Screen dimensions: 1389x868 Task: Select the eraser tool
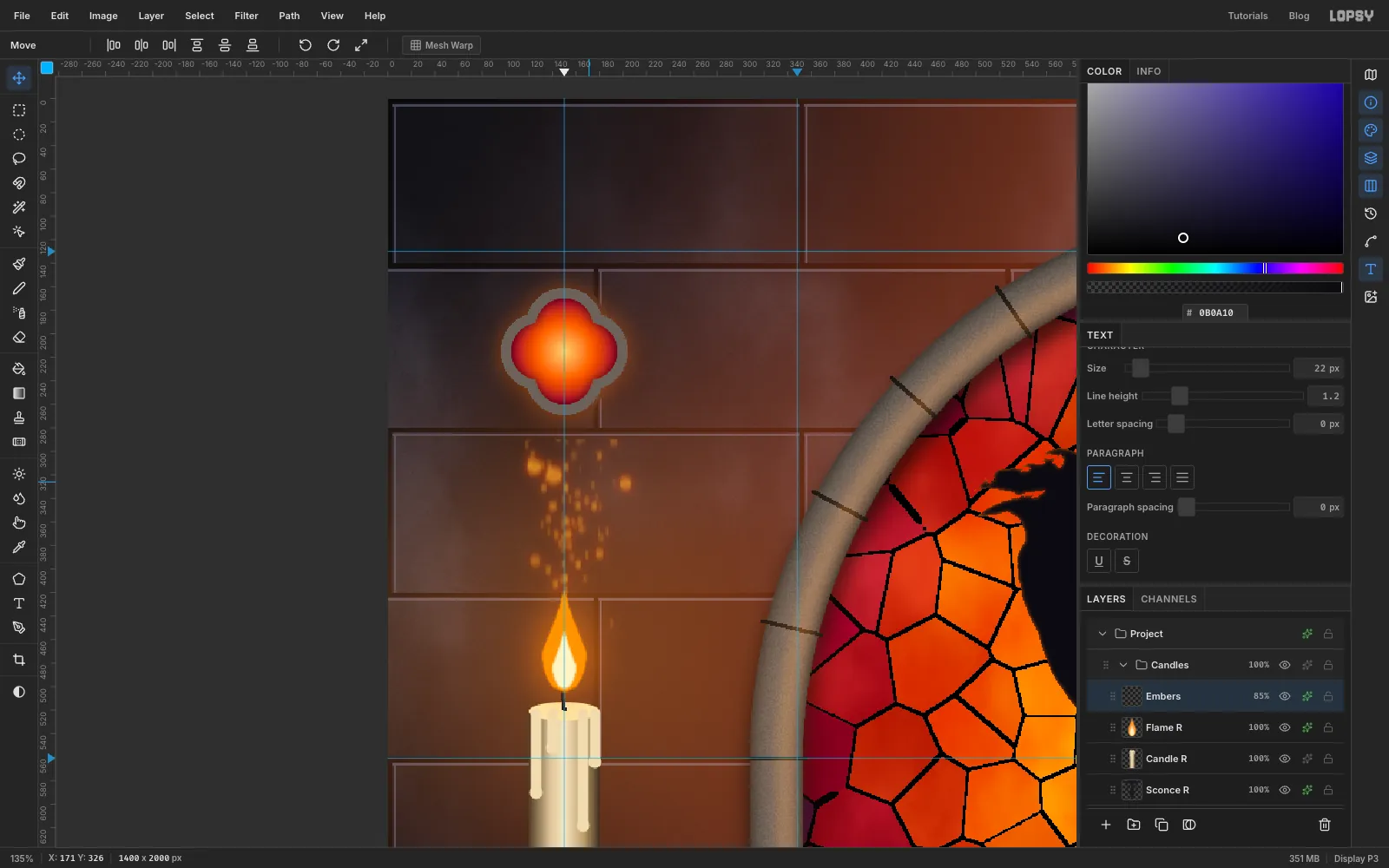[x=19, y=337]
